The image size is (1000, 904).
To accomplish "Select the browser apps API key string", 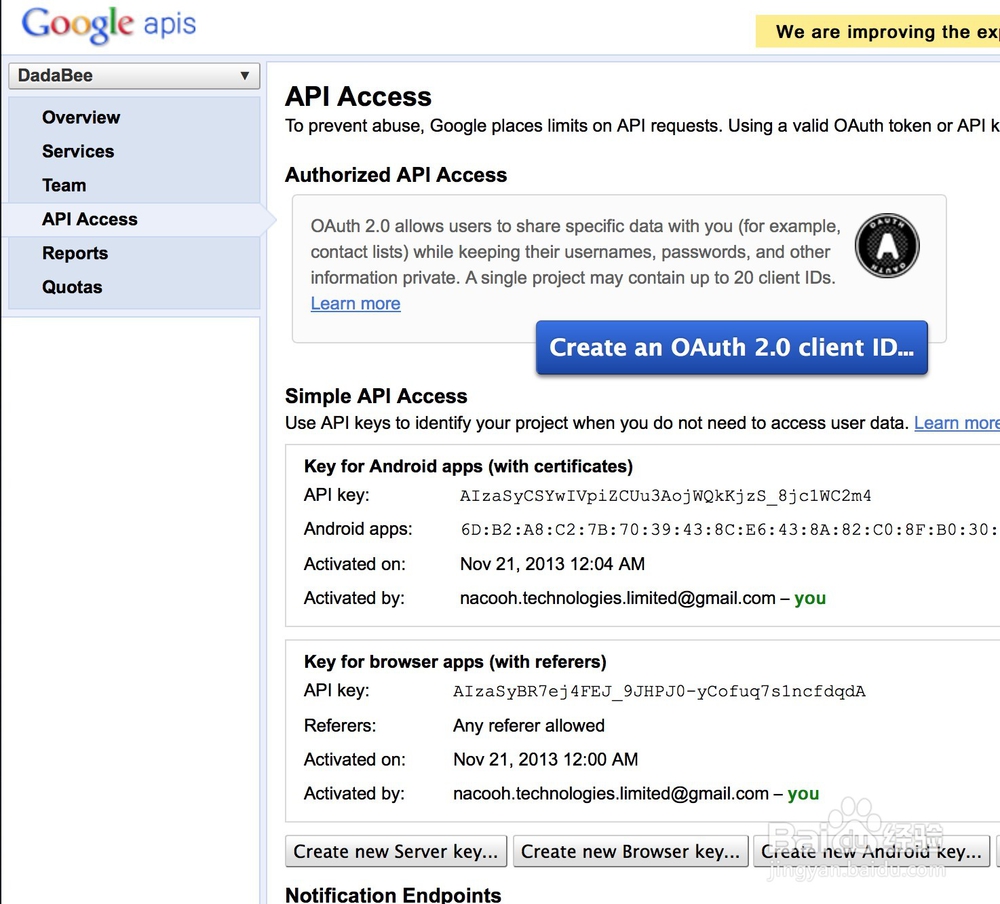I will point(659,691).
